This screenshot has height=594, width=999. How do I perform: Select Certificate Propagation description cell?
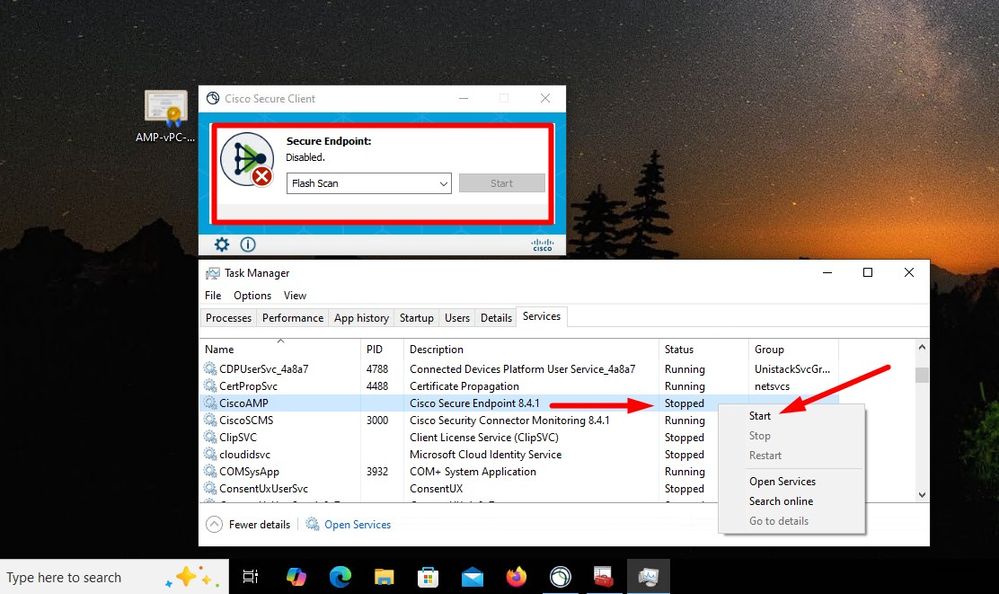tap(464, 386)
